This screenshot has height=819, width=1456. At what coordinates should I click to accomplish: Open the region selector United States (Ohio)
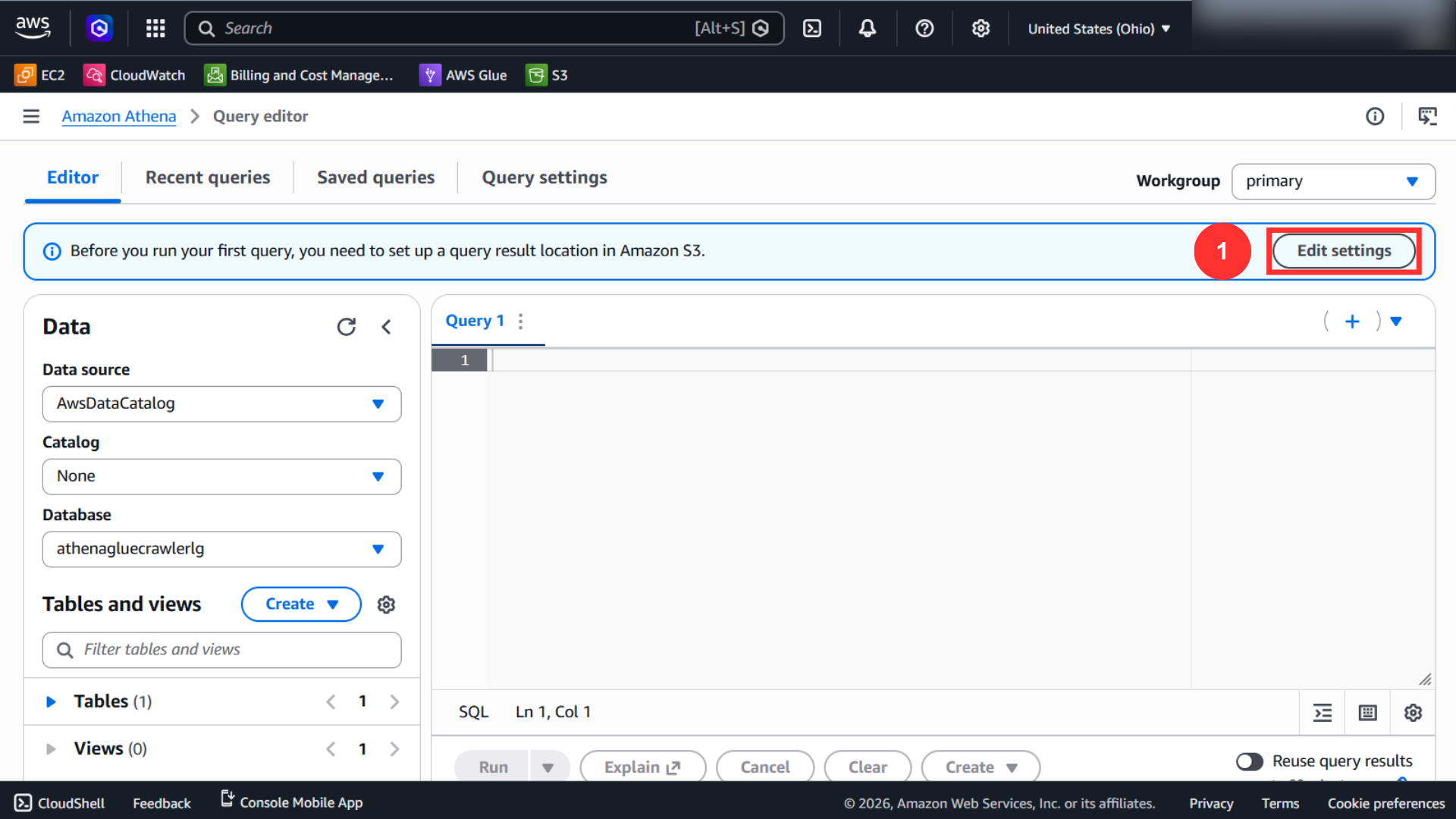[1099, 29]
